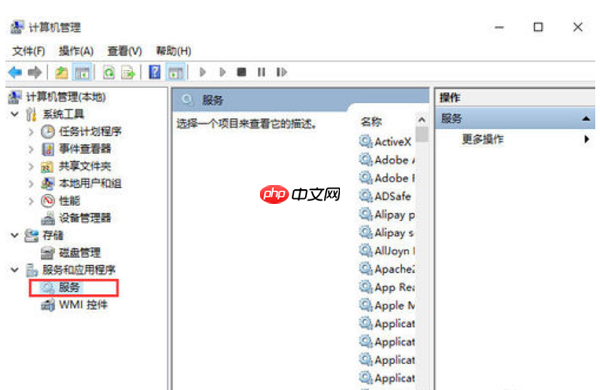Open the 帮助(H) menu
The width and height of the screenshot is (600, 390).
pos(174,51)
